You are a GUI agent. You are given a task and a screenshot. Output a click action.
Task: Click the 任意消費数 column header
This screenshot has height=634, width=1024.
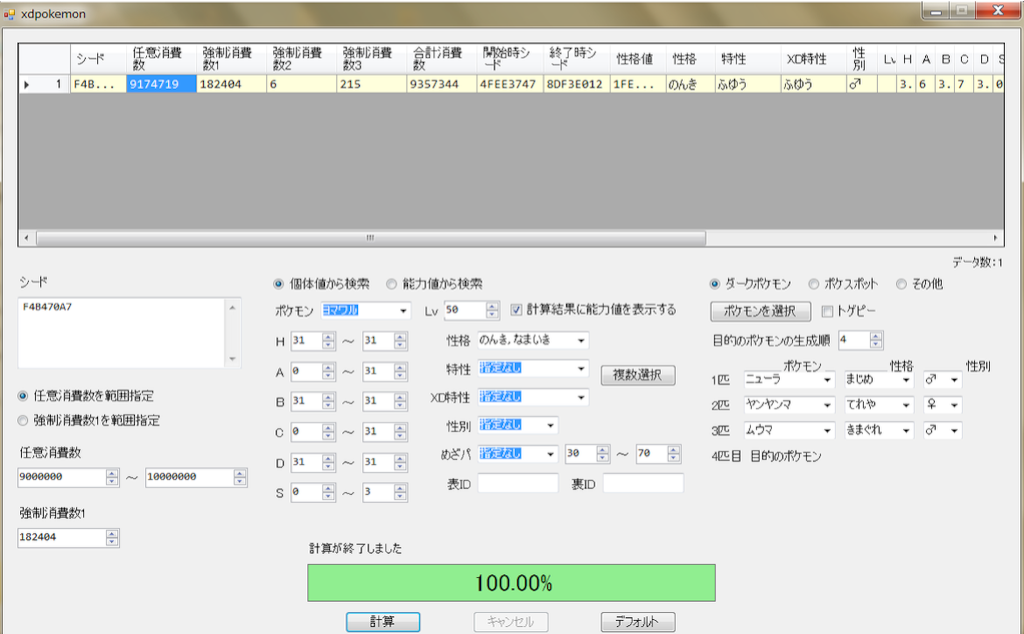point(161,59)
